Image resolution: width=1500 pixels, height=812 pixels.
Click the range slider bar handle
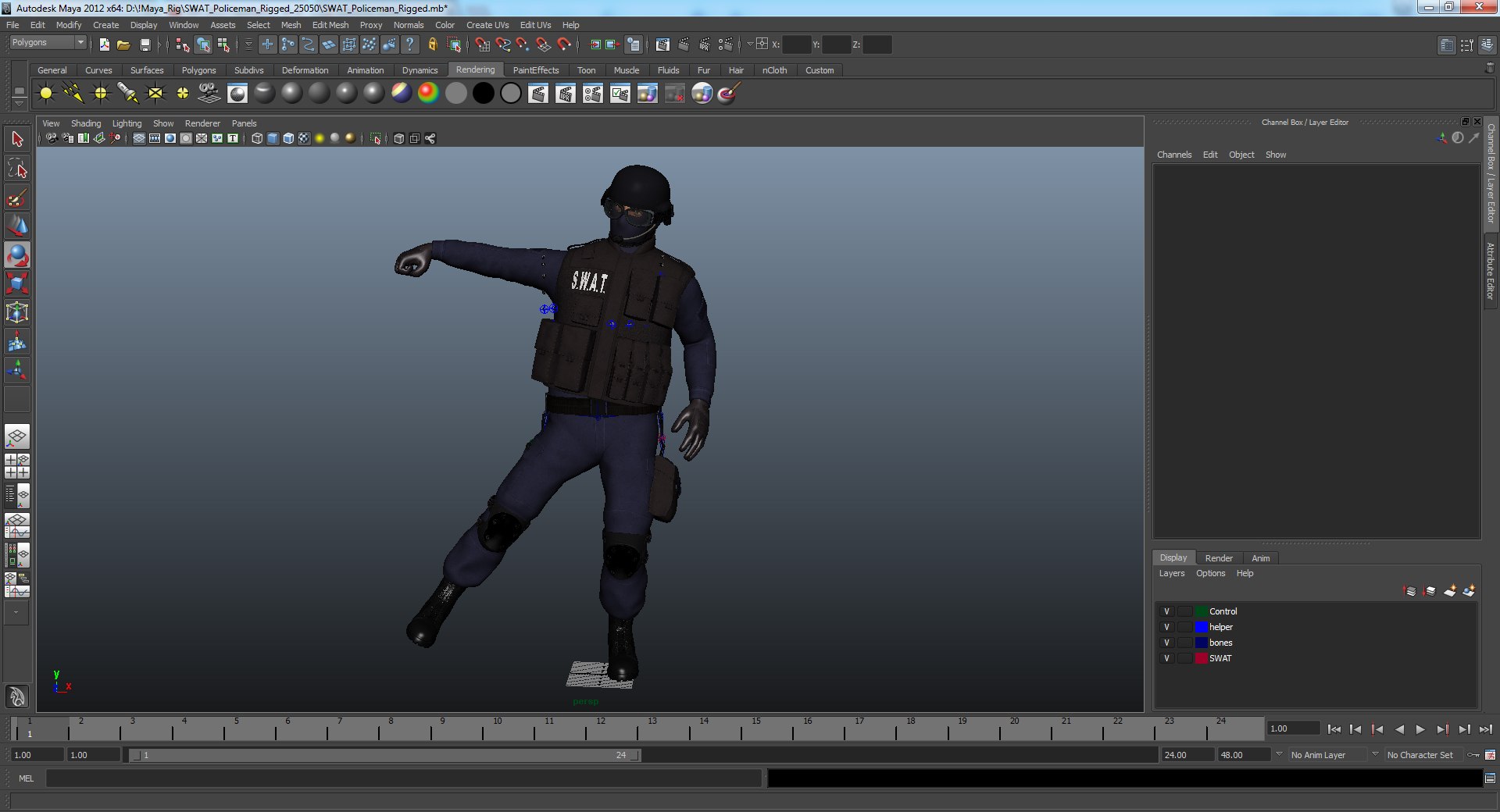[385, 755]
